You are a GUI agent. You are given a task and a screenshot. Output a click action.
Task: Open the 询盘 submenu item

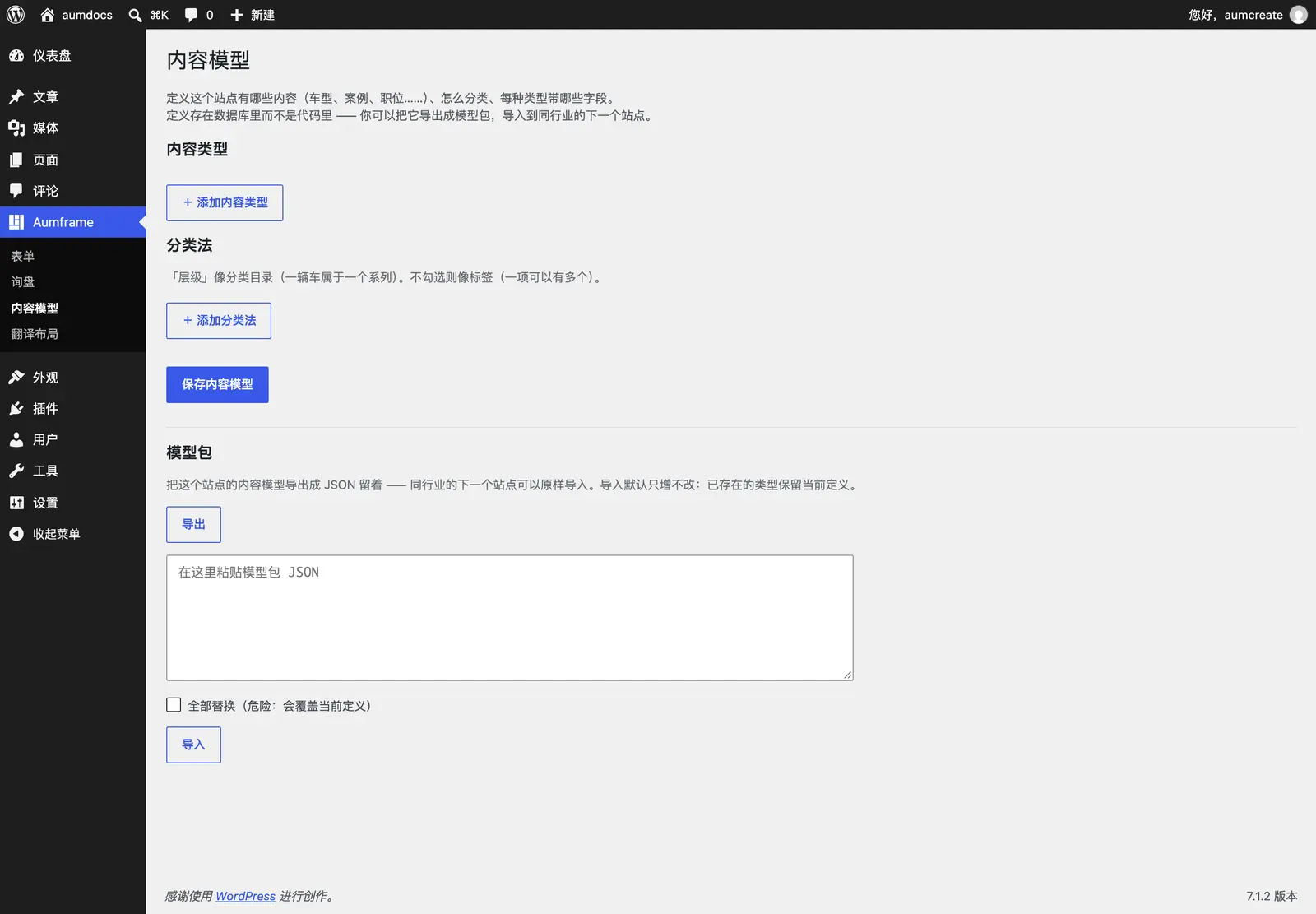(x=23, y=282)
